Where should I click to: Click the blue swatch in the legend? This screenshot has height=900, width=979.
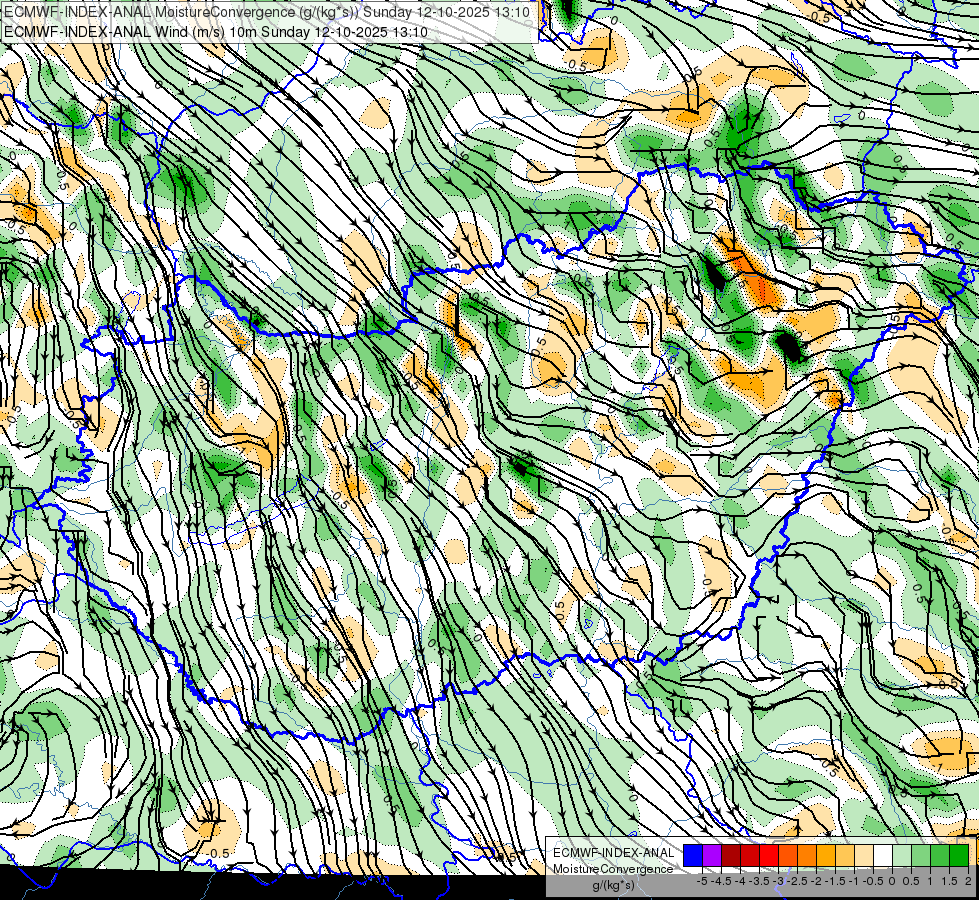coord(693,856)
